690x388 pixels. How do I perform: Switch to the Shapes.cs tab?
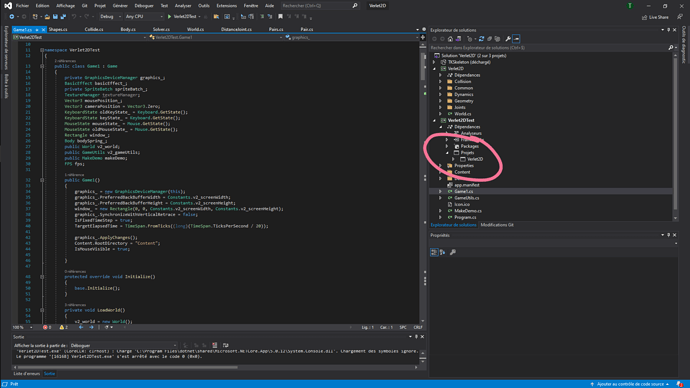[x=58, y=29]
